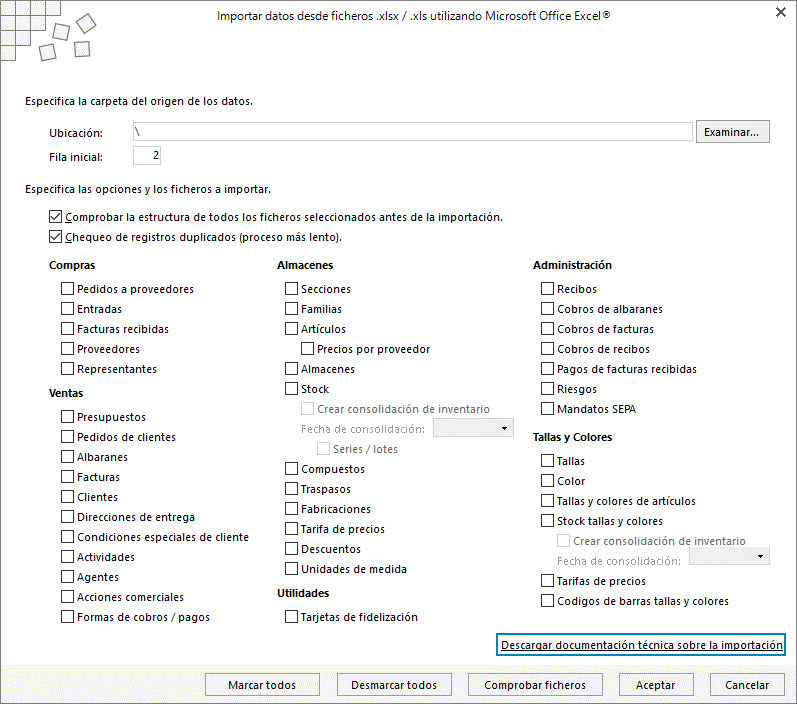This screenshot has height=704, width=797.
Task: Enable Condiciones especiales de cliente
Action: tap(67, 537)
